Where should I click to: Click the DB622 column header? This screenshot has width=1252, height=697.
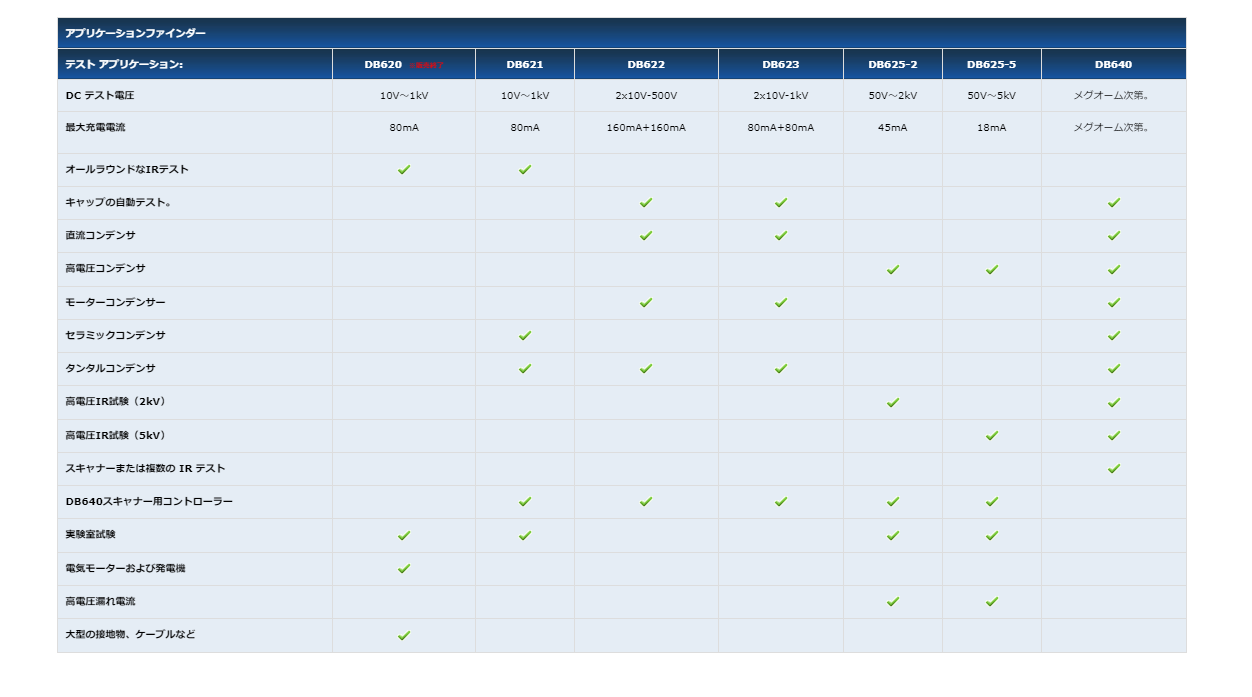pyautogui.click(x=646, y=65)
